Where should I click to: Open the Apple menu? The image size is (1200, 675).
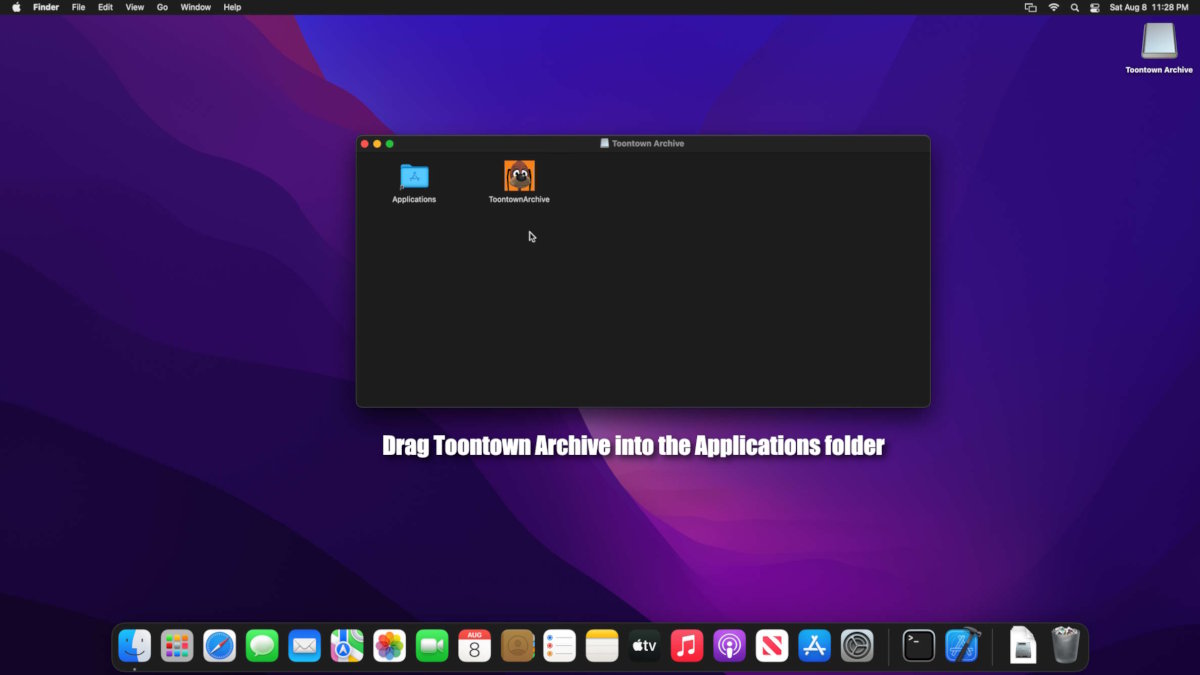point(16,7)
